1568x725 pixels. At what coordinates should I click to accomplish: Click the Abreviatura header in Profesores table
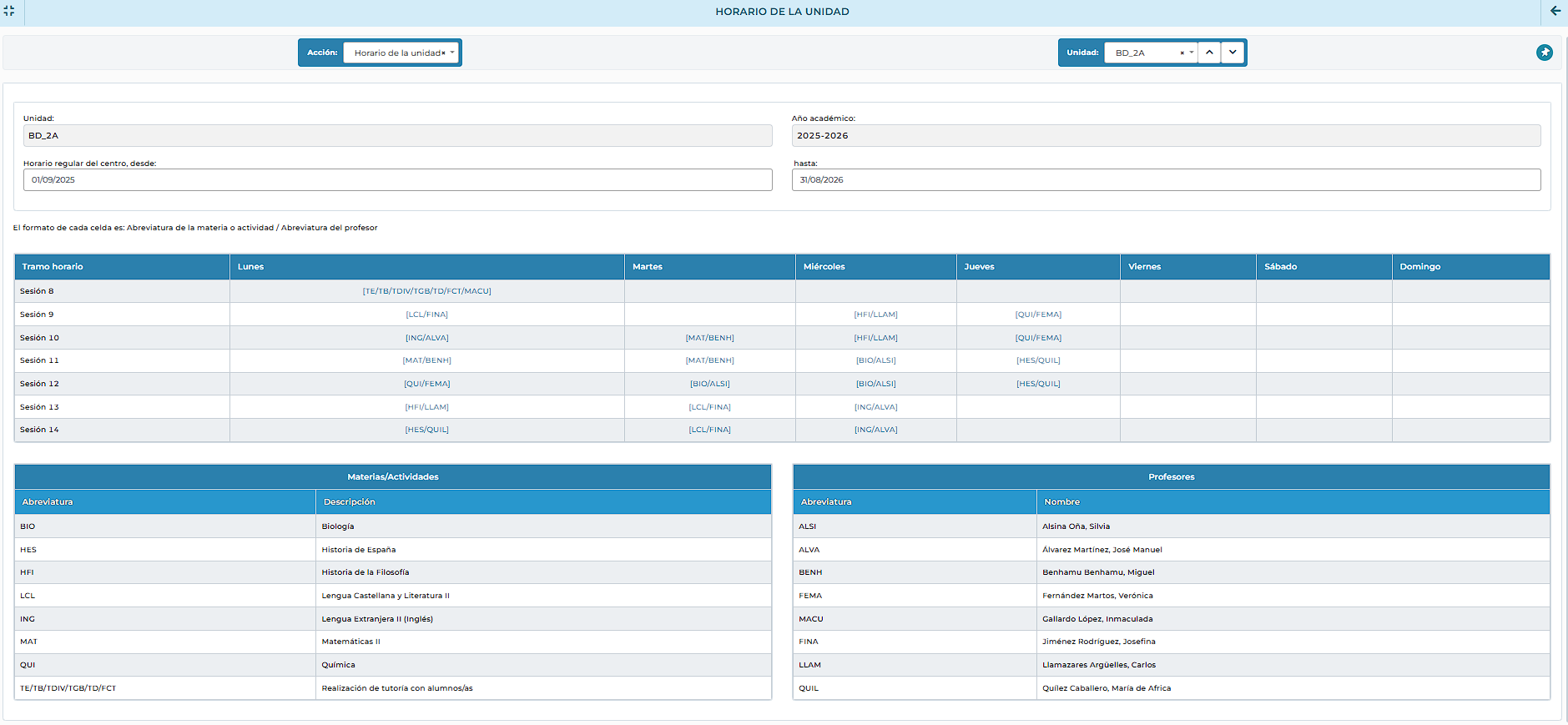pyautogui.click(x=826, y=502)
